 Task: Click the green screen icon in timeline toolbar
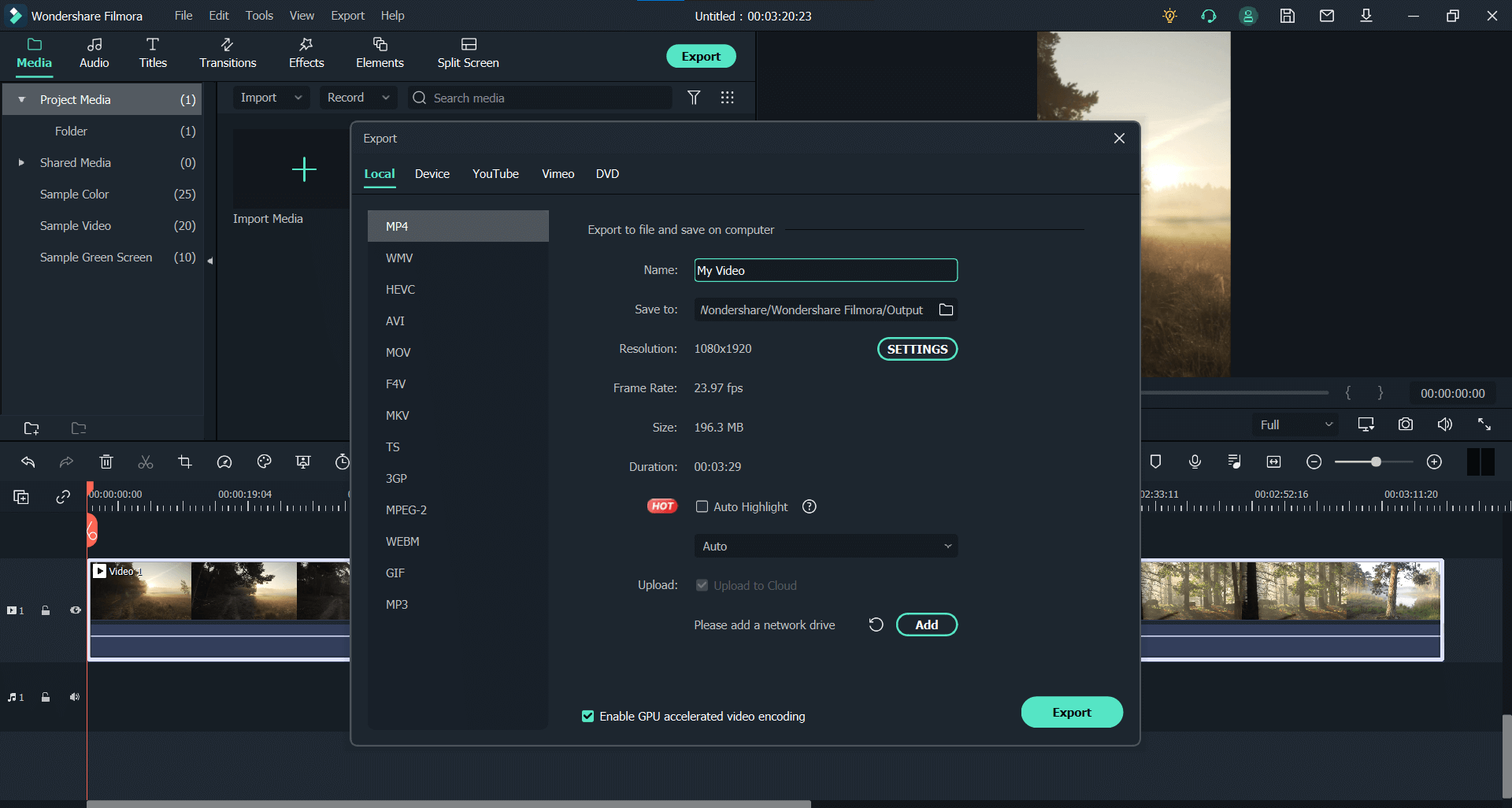coord(303,462)
